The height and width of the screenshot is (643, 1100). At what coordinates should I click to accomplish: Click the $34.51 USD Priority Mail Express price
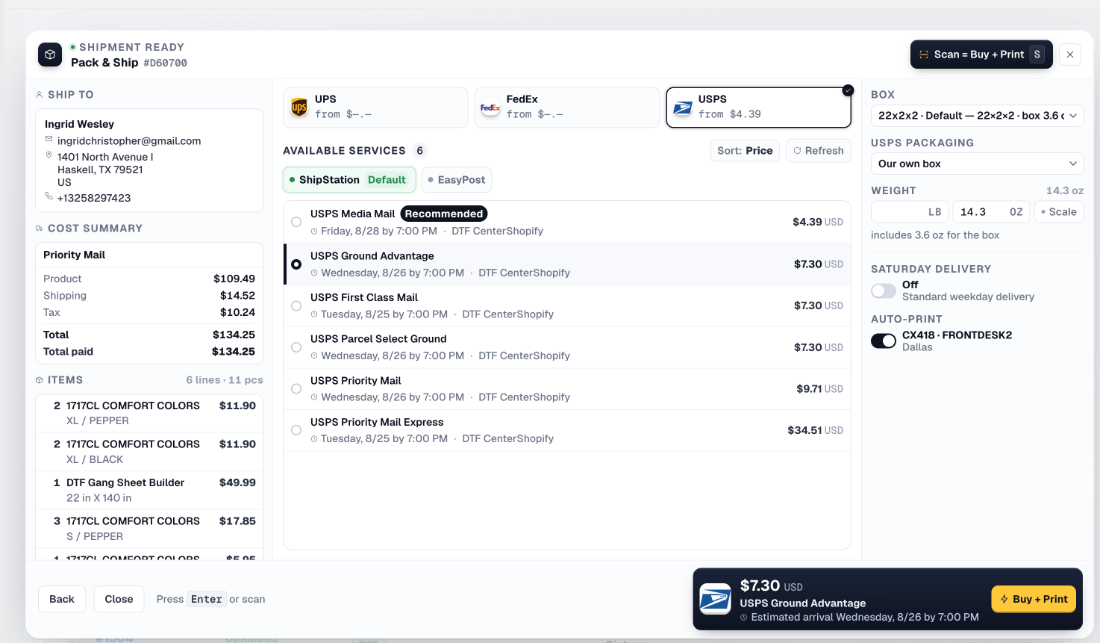815,431
